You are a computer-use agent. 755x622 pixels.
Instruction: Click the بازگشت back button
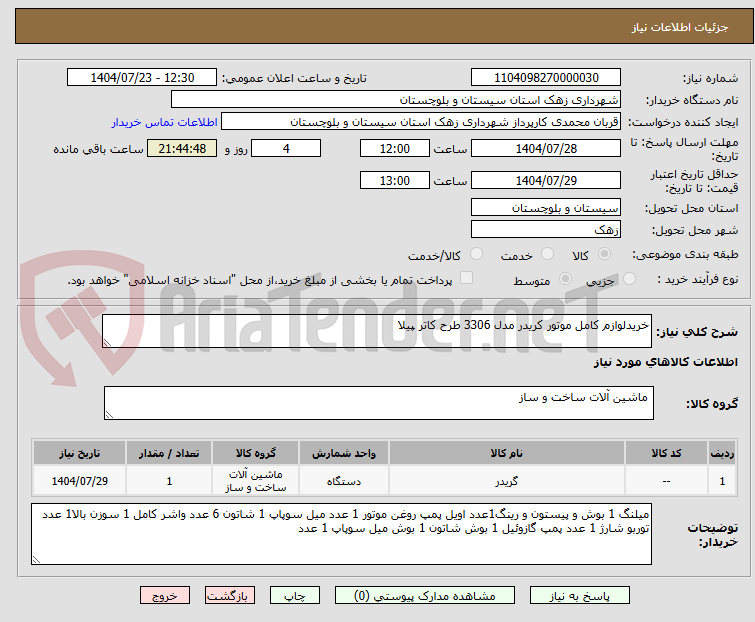pyautogui.click(x=230, y=596)
